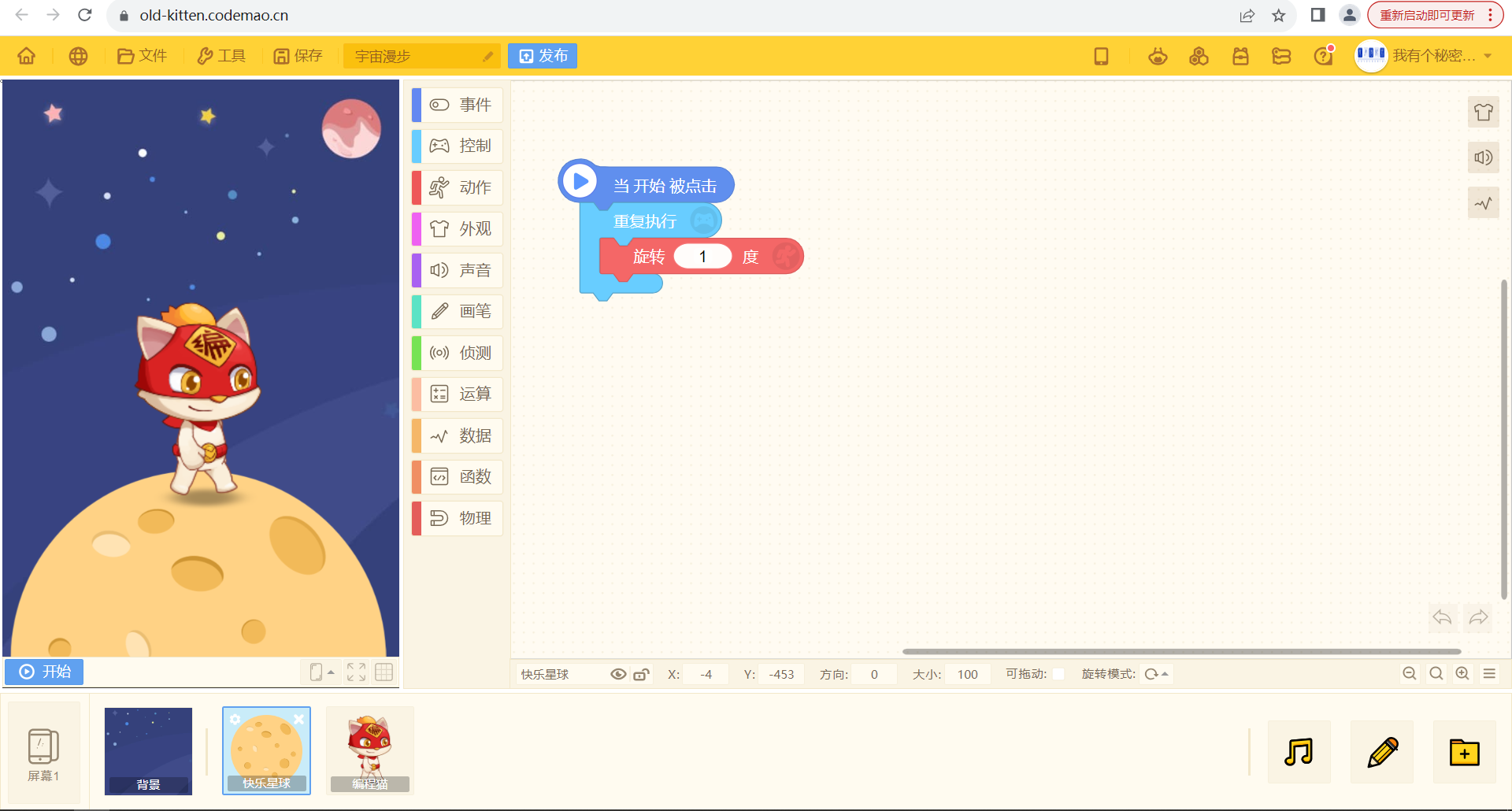This screenshot has width=1512, height=811.
Task: Open the 文件 menu
Action: (142, 56)
